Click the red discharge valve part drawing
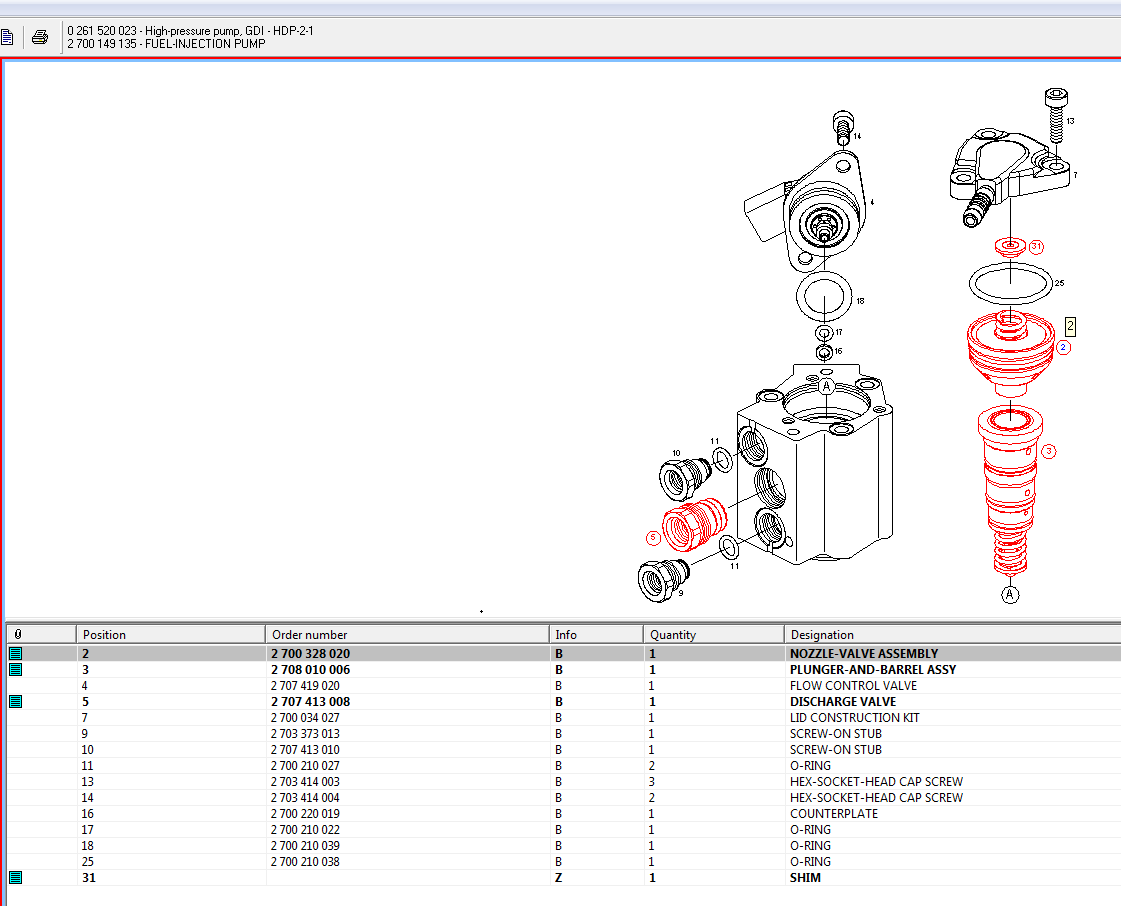The width and height of the screenshot is (1121, 906). click(x=692, y=522)
